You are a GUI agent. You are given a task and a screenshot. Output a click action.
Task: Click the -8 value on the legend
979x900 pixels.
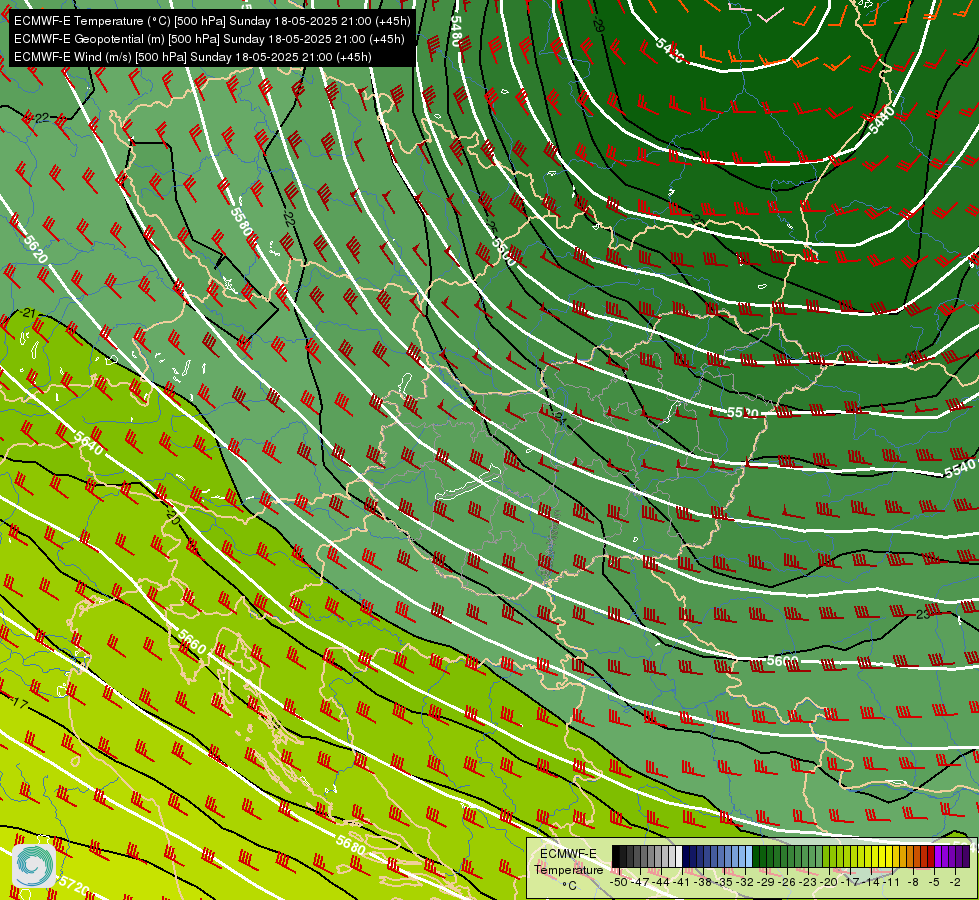coord(913,882)
